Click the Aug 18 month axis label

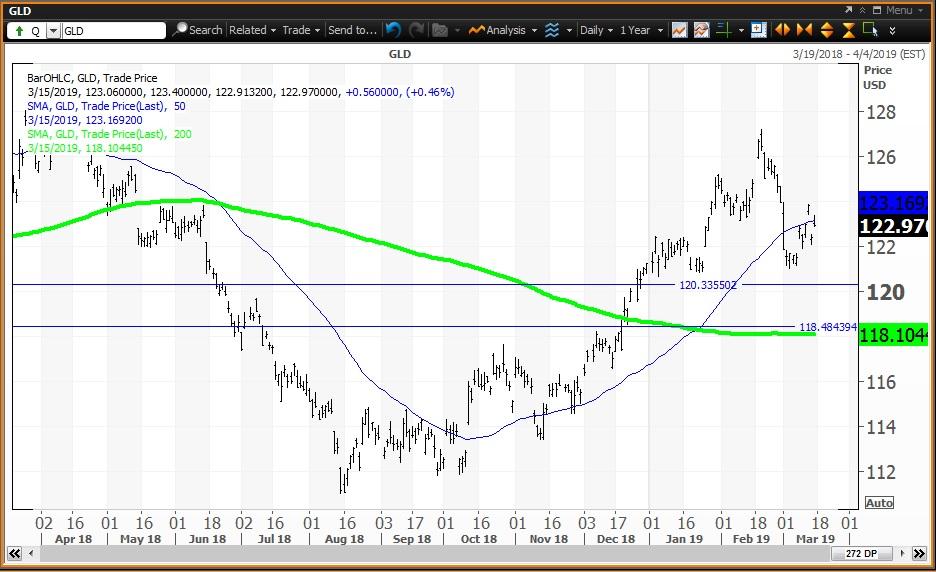(344, 539)
